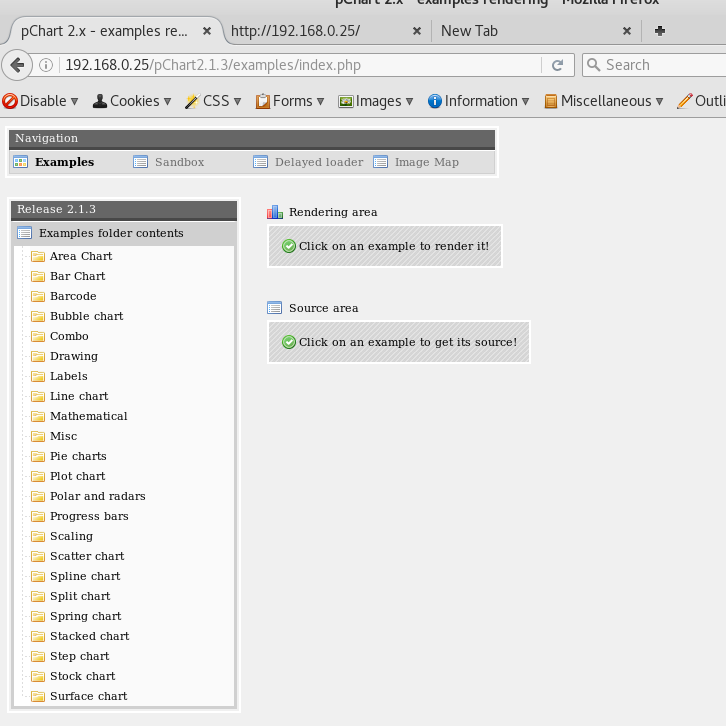
Task: Click the Line chart folder icon
Action: click(38, 396)
